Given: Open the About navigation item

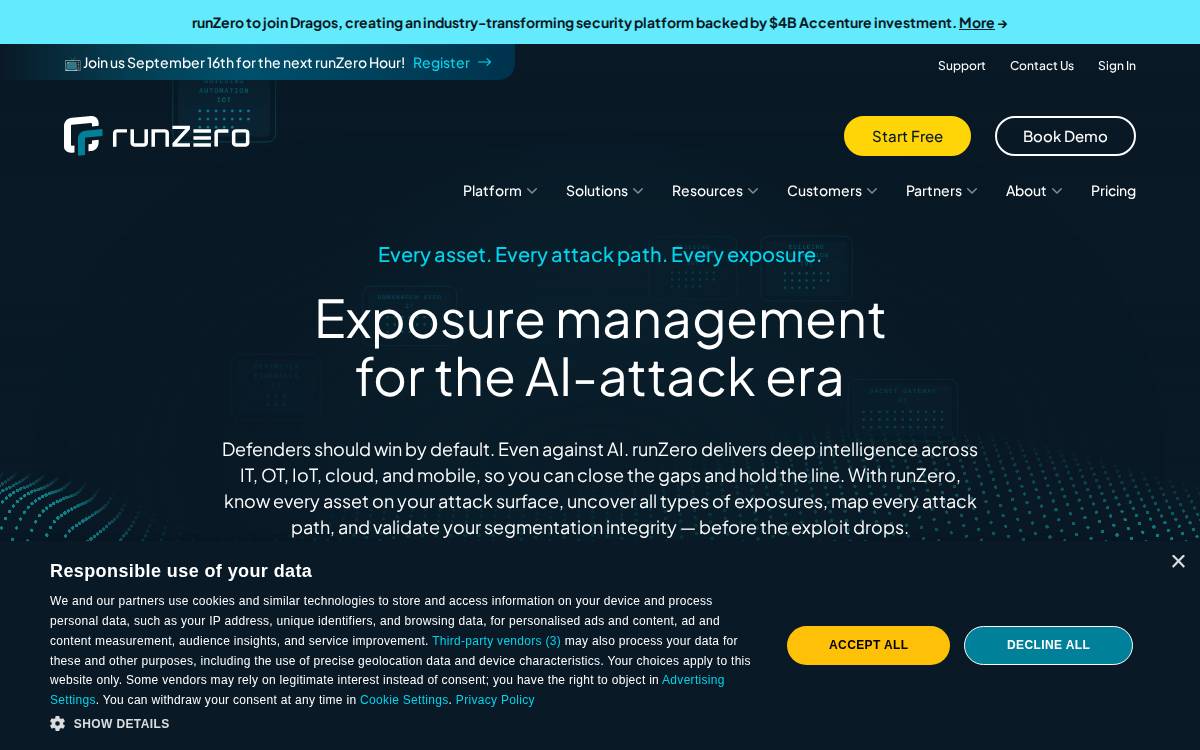Looking at the screenshot, I should [x=1026, y=191].
